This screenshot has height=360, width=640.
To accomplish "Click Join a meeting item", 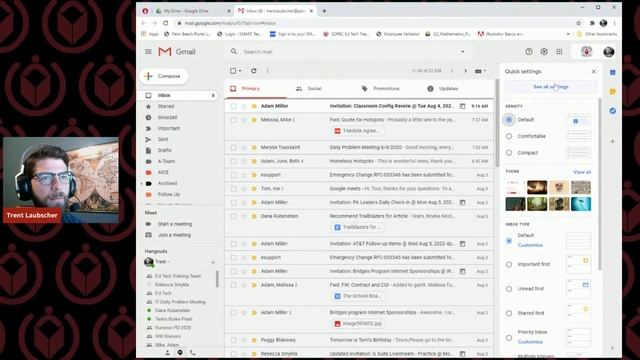I will tap(174, 235).
